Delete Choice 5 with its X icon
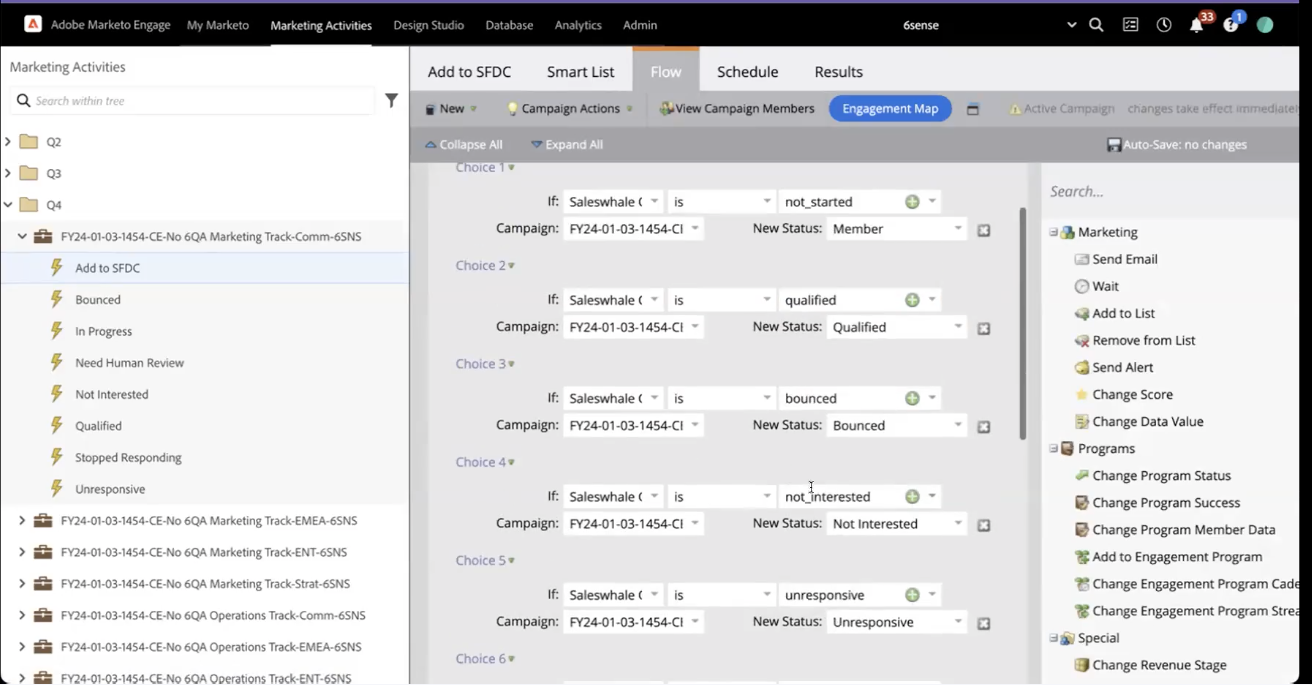Screen dimensions: 1312x686 [x=984, y=623]
